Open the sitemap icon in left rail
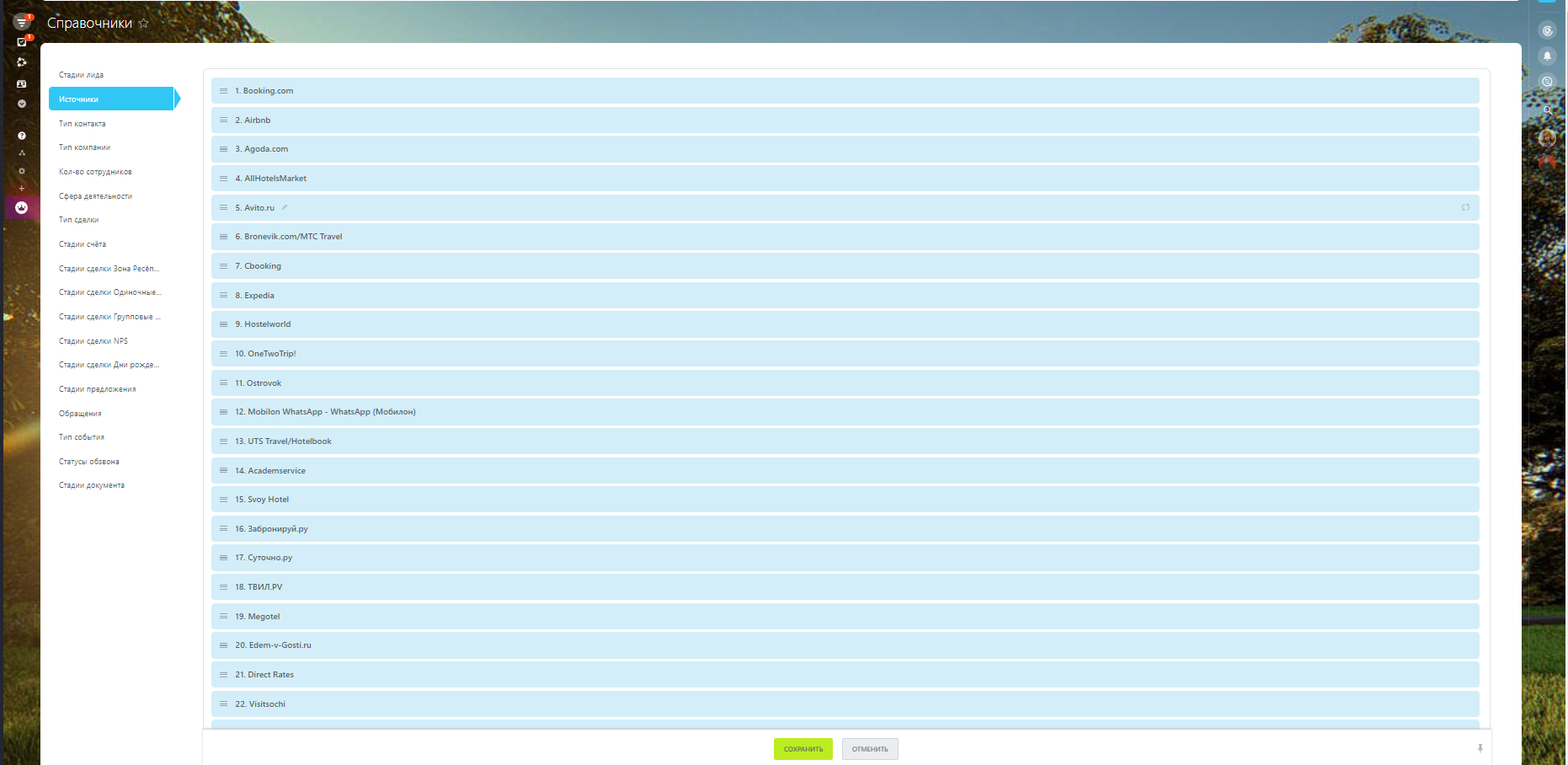Screen dimensions: 1568x765 (22, 153)
